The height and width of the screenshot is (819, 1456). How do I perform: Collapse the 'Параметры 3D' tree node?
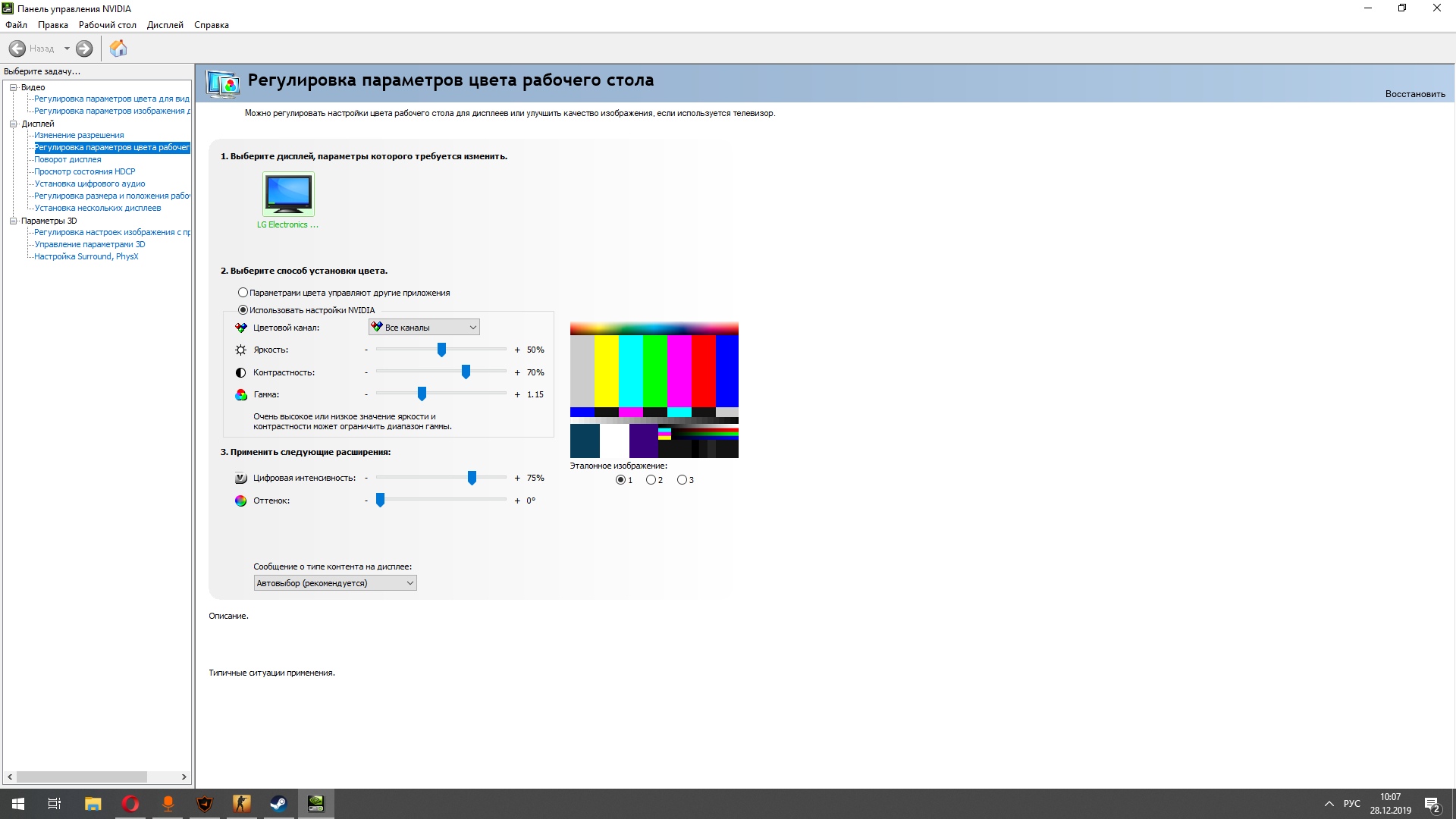tap(13, 221)
